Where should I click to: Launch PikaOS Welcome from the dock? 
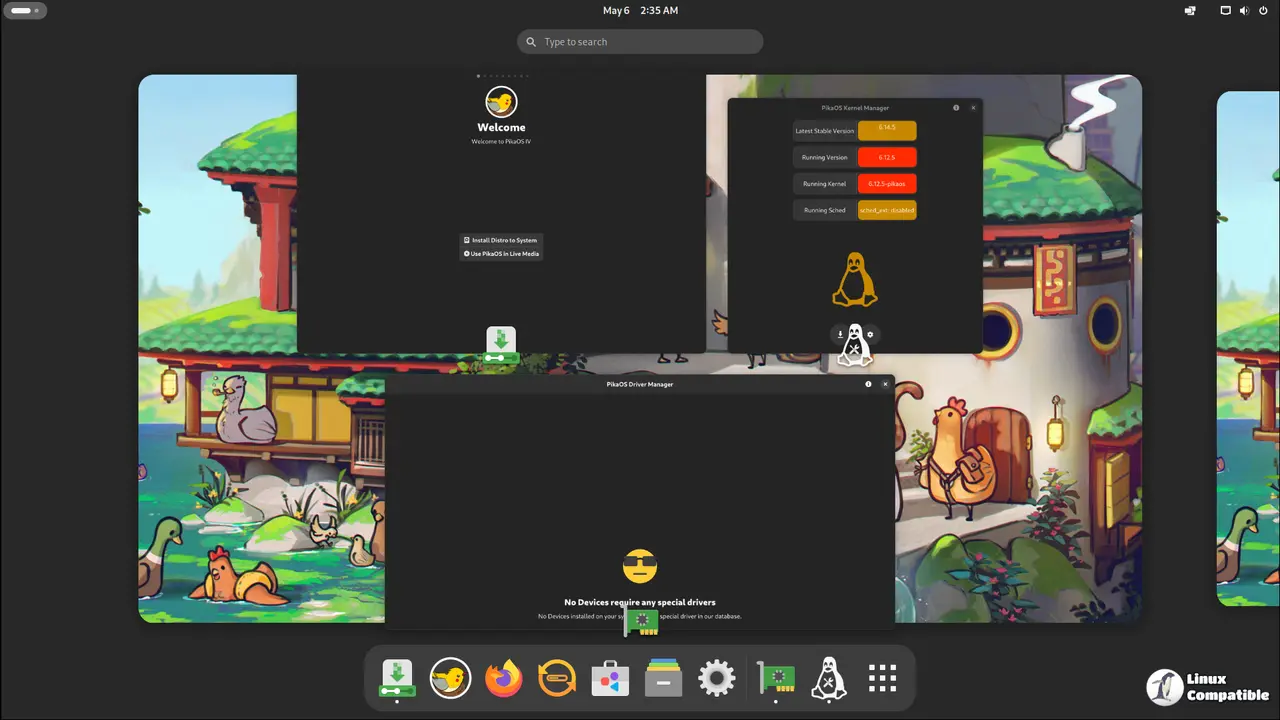tap(450, 679)
